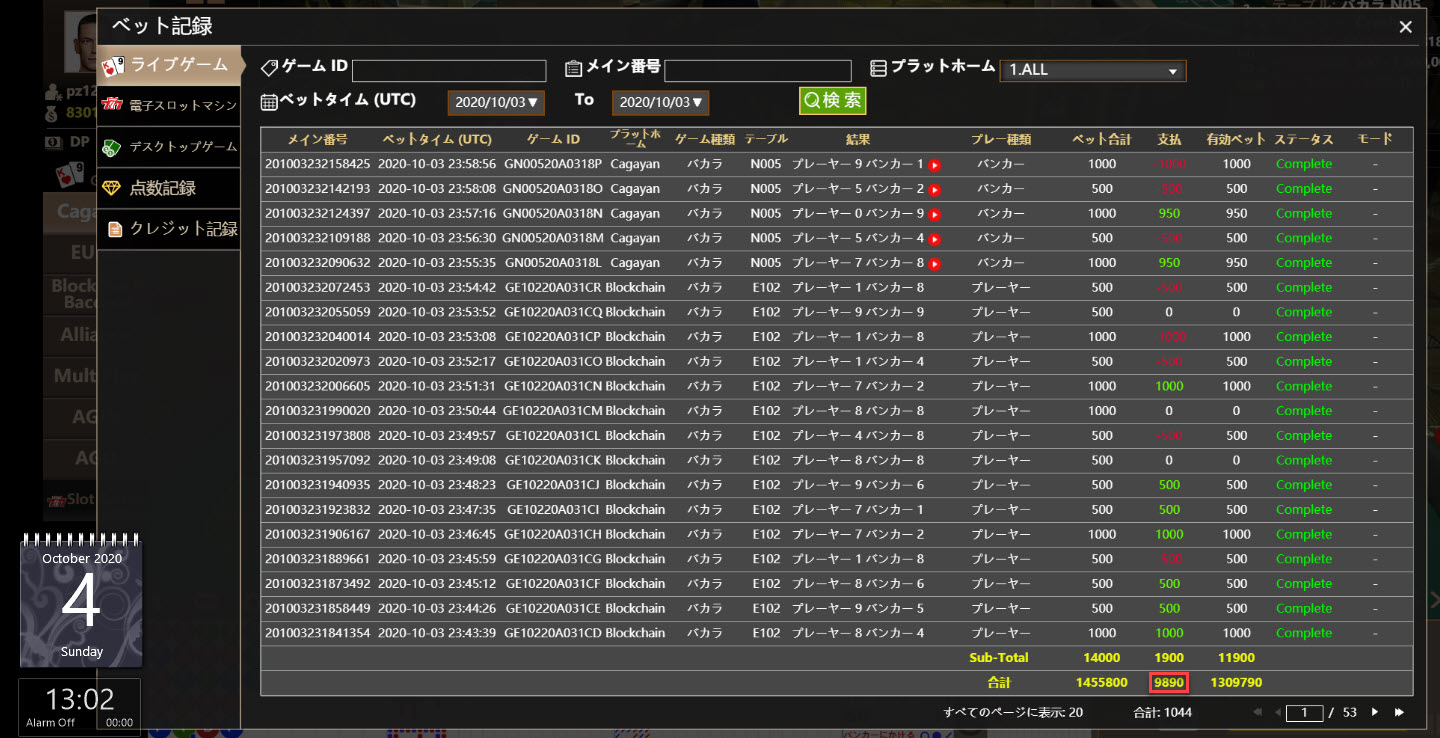The image size is (1440, 738).
Task: Click the ベット合計 column header
Action: pos(1101,140)
